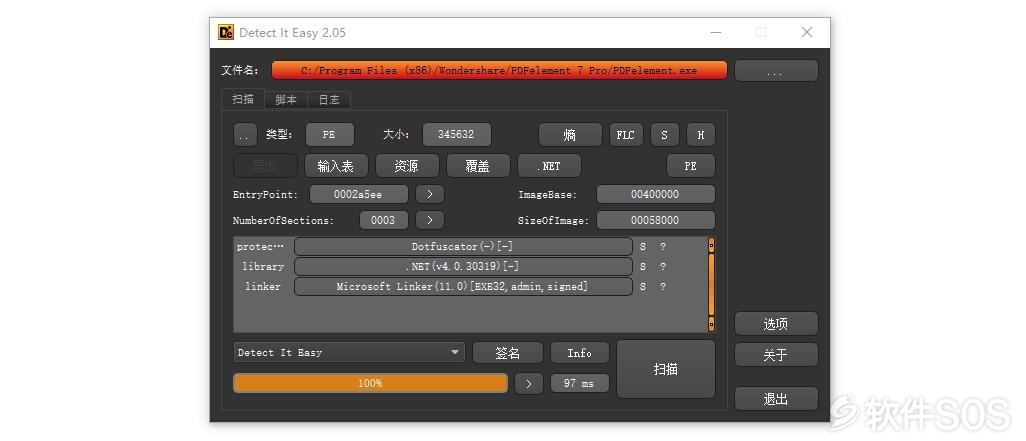Click the 97 ms scan time
This screenshot has height=441, width=1026.
[x=580, y=383]
